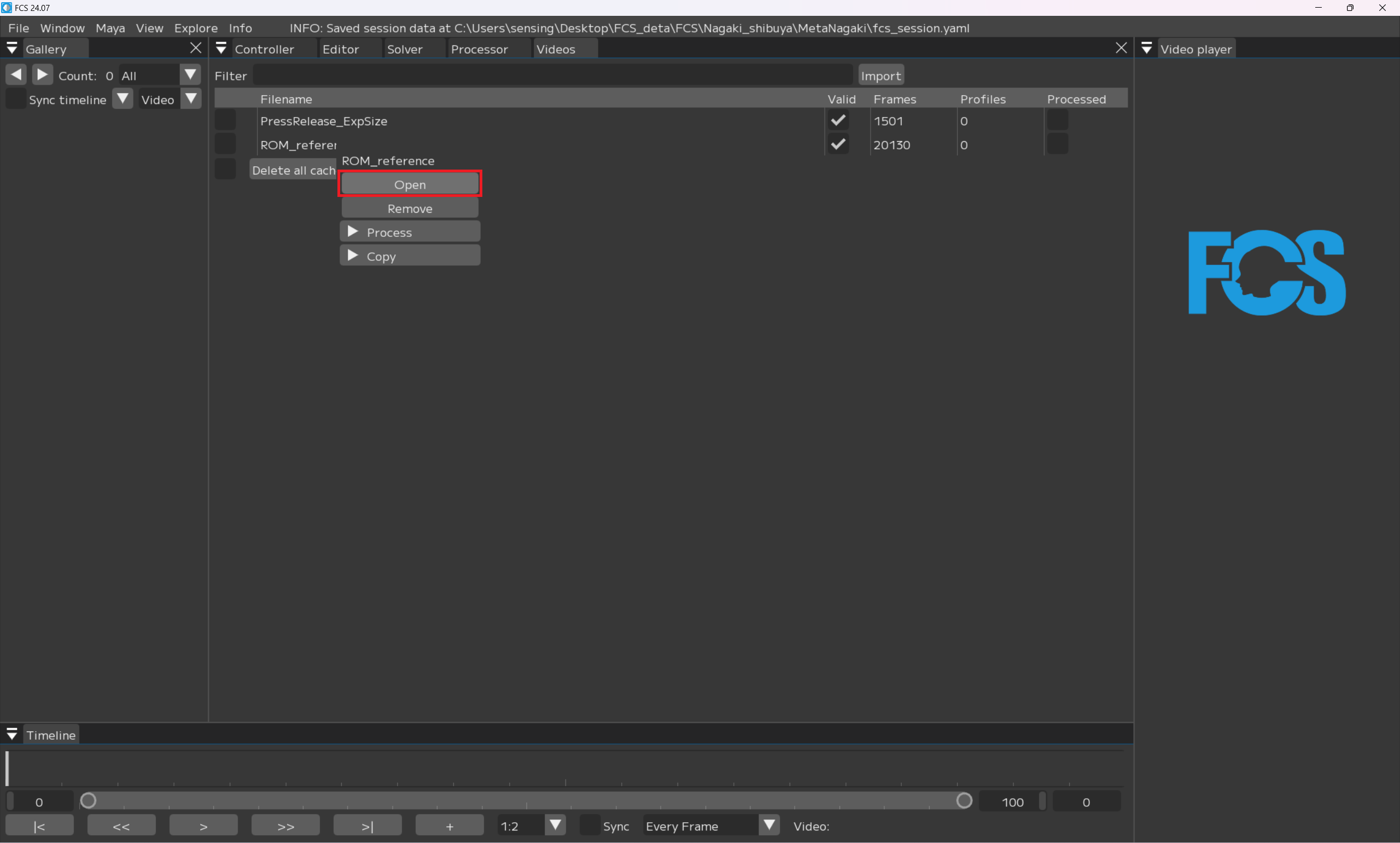Open the Gallery panel menu triangle icon

pyautogui.click(x=12, y=48)
